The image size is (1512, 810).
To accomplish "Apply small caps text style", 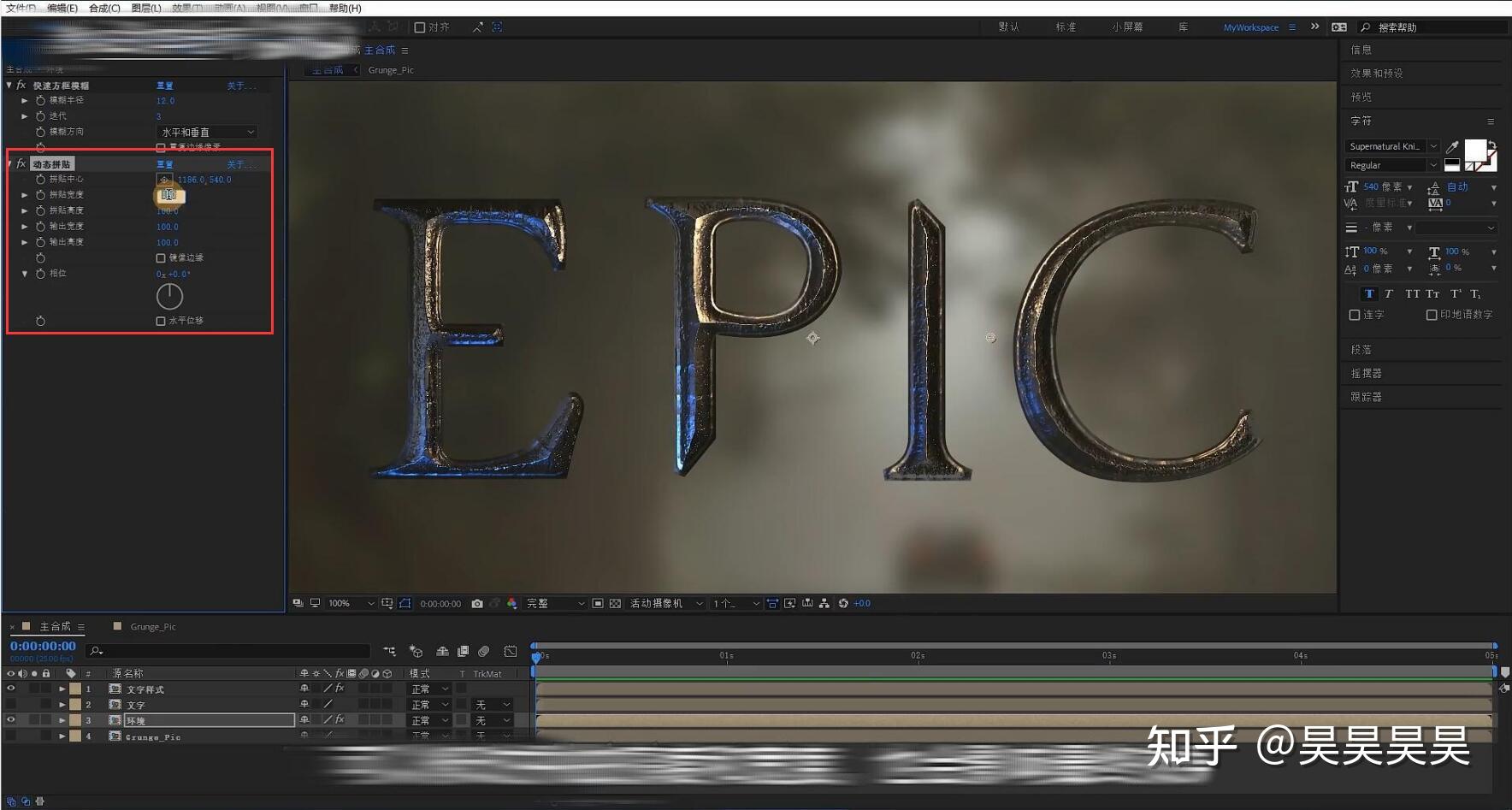I will 1433,294.
